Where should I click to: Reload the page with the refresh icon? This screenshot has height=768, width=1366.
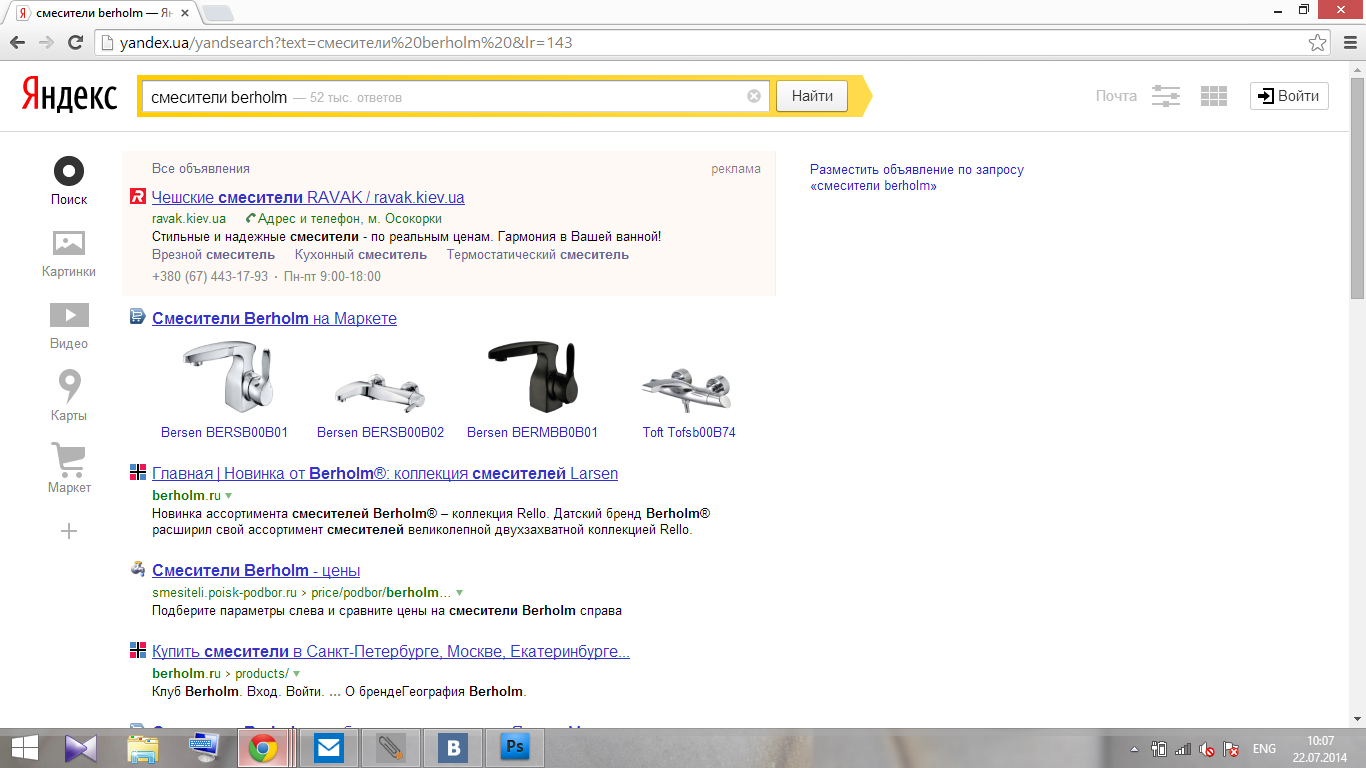point(75,43)
